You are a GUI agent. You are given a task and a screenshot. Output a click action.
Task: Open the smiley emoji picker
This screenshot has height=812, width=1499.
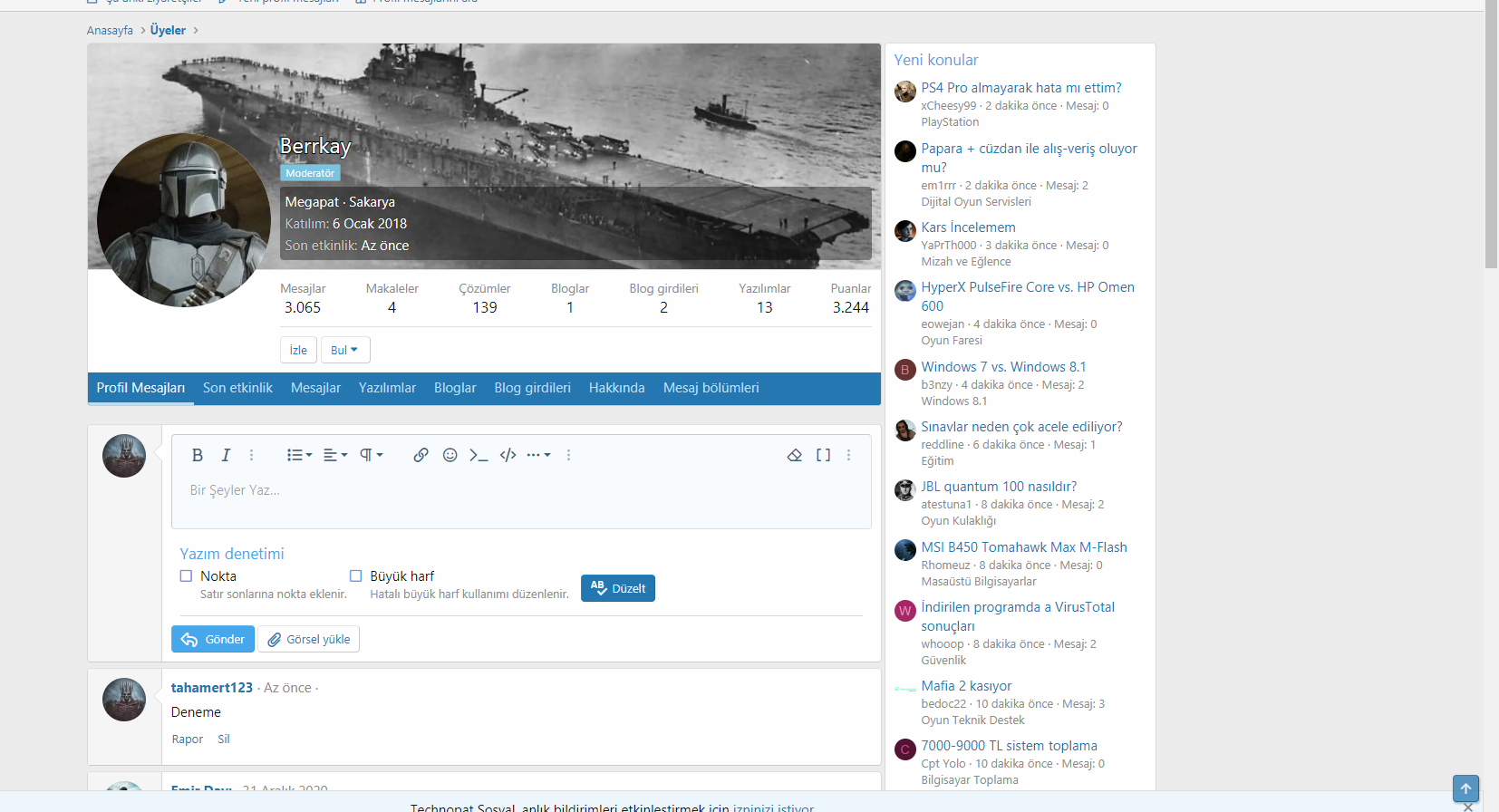coord(450,455)
